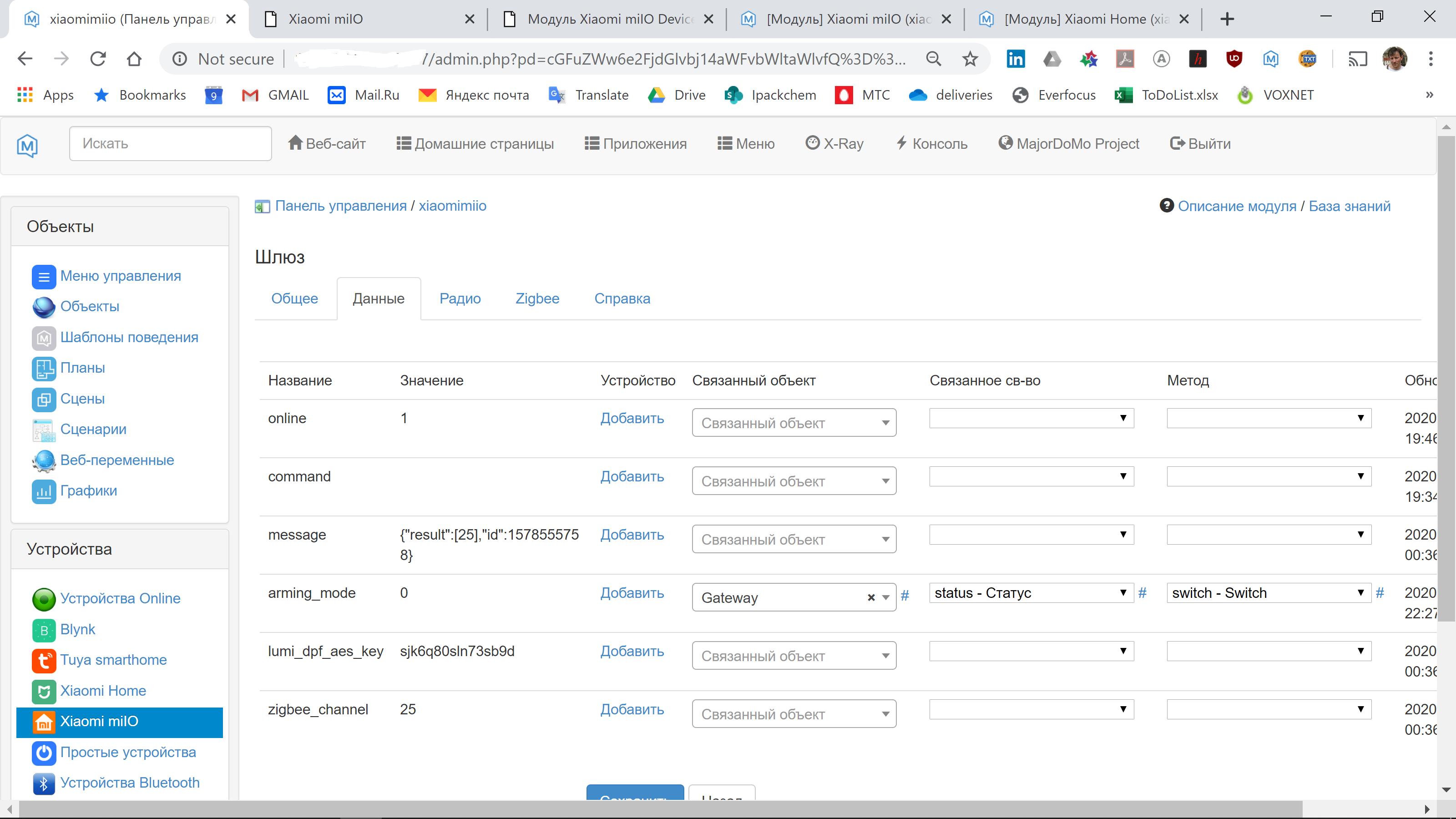Open the switch - Switch method dropdown
Viewport: 1456px width, 819px height.
click(x=1269, y=593)
